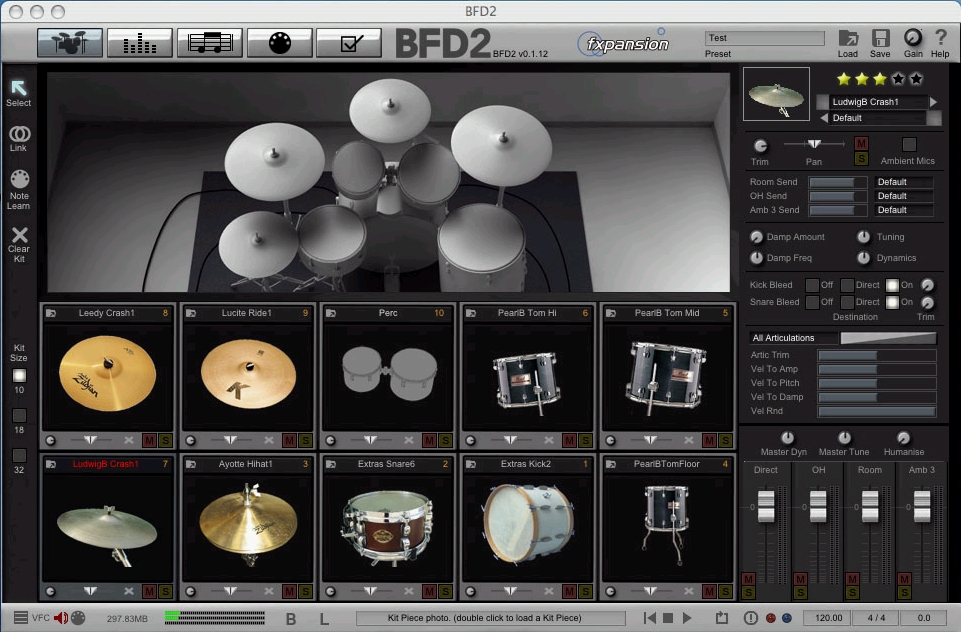Solo the Lucite Ride1 slot
This screenshot has width=961, height=632.
(305, 440)
